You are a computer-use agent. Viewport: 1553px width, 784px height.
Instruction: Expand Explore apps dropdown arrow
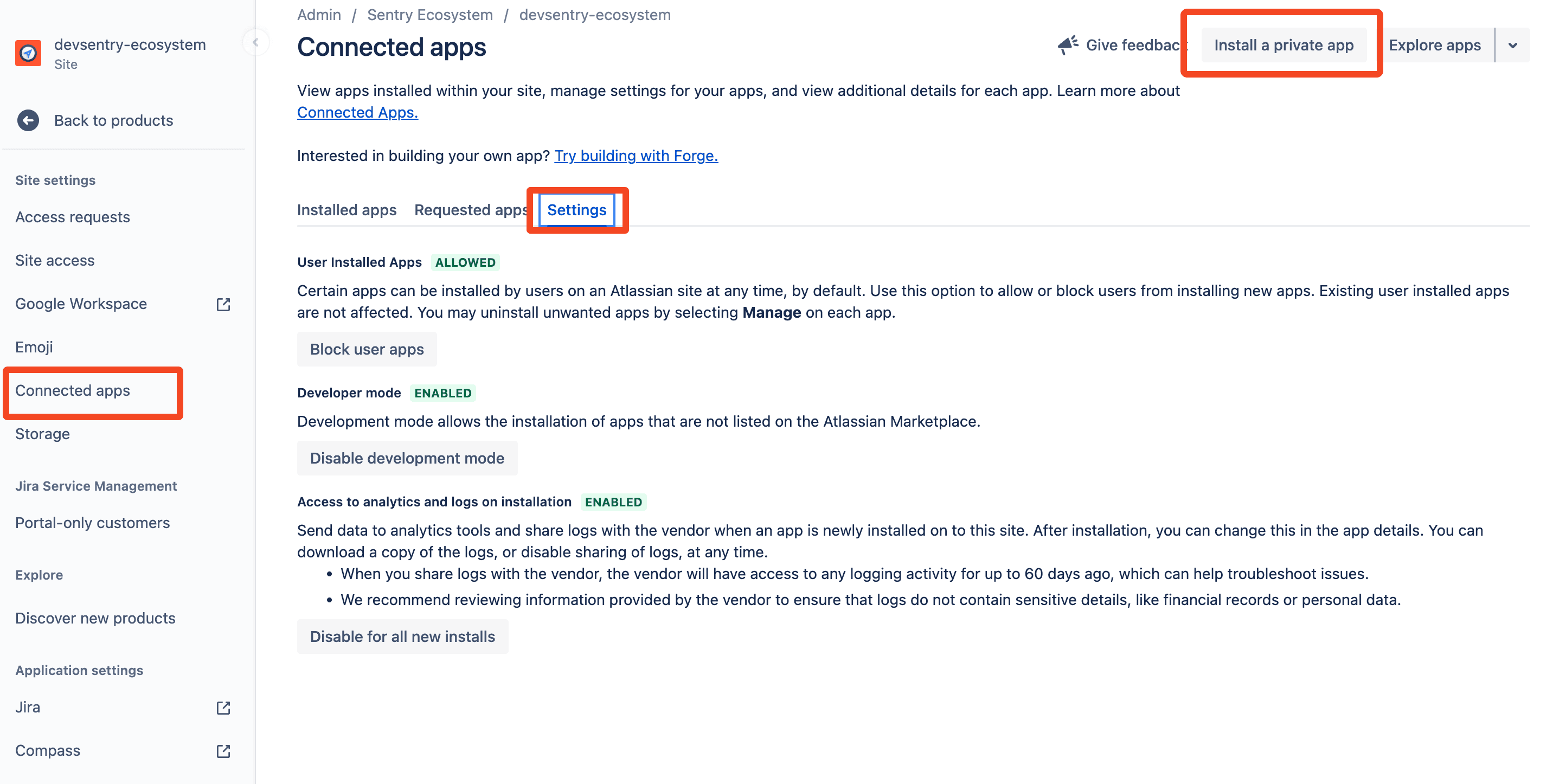(x=1512, y=45)
